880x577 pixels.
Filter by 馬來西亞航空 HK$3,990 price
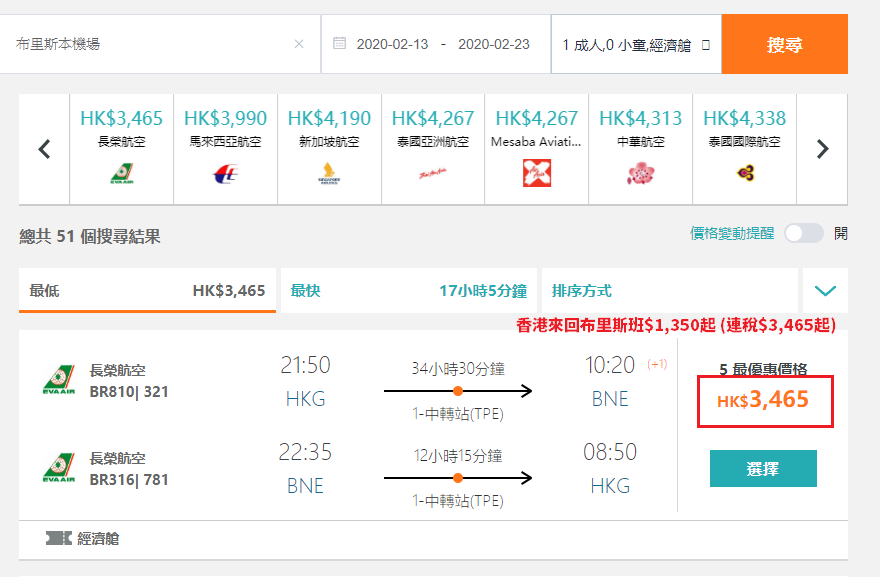coord(226,149)
